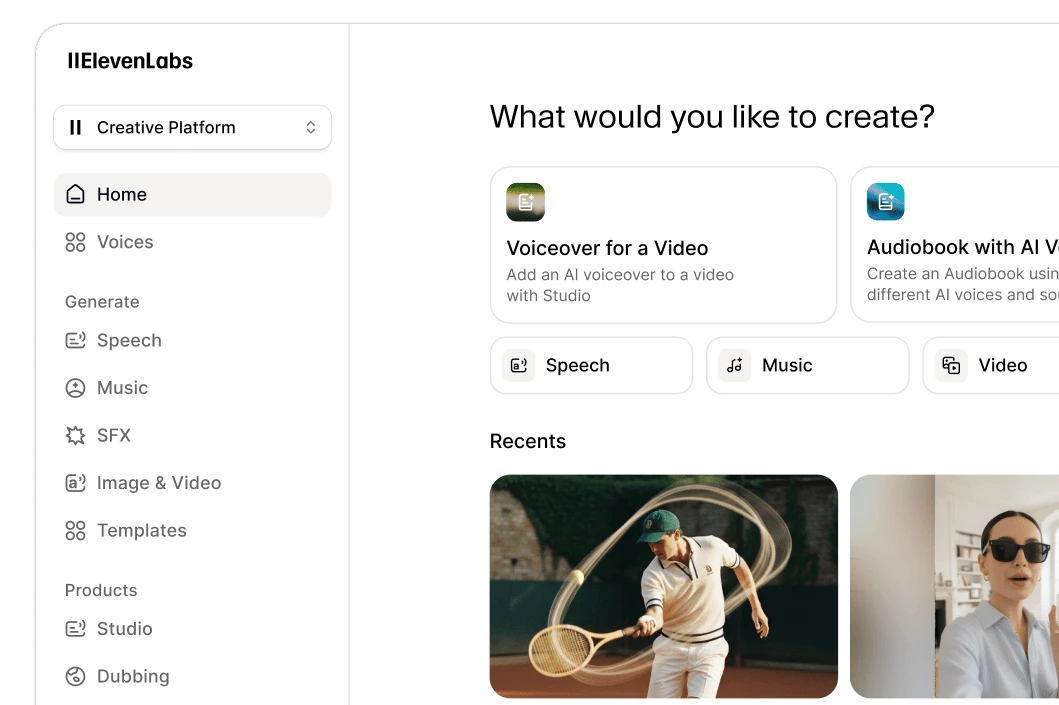Click the Generate section heading

[x=102, y=302]
